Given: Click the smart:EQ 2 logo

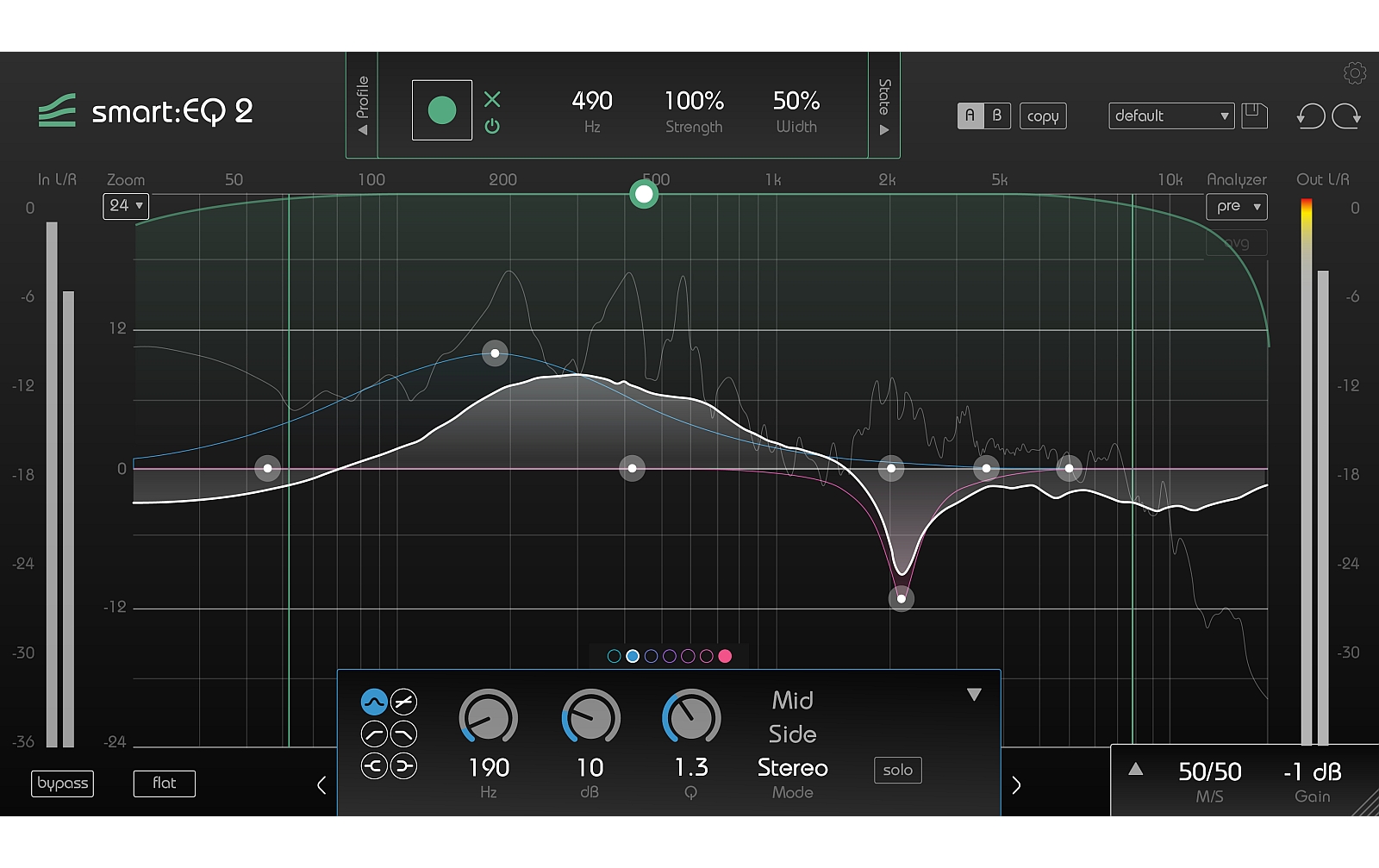Looking at the screenshot, I should tap(146, 111).
